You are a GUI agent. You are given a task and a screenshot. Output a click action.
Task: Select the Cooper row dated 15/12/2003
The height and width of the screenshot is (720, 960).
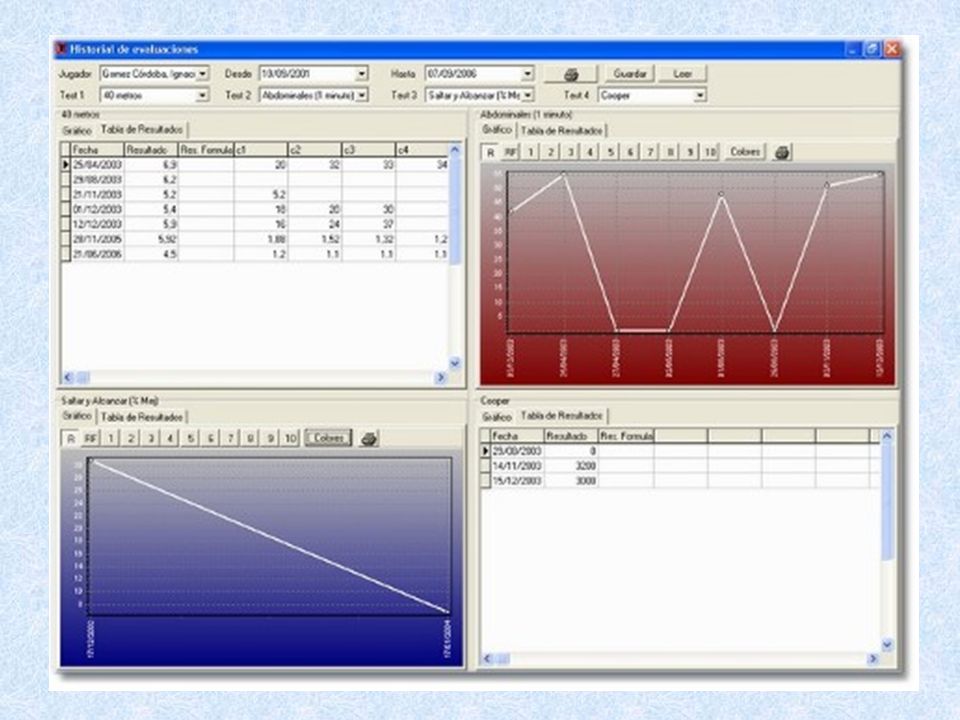680,481
